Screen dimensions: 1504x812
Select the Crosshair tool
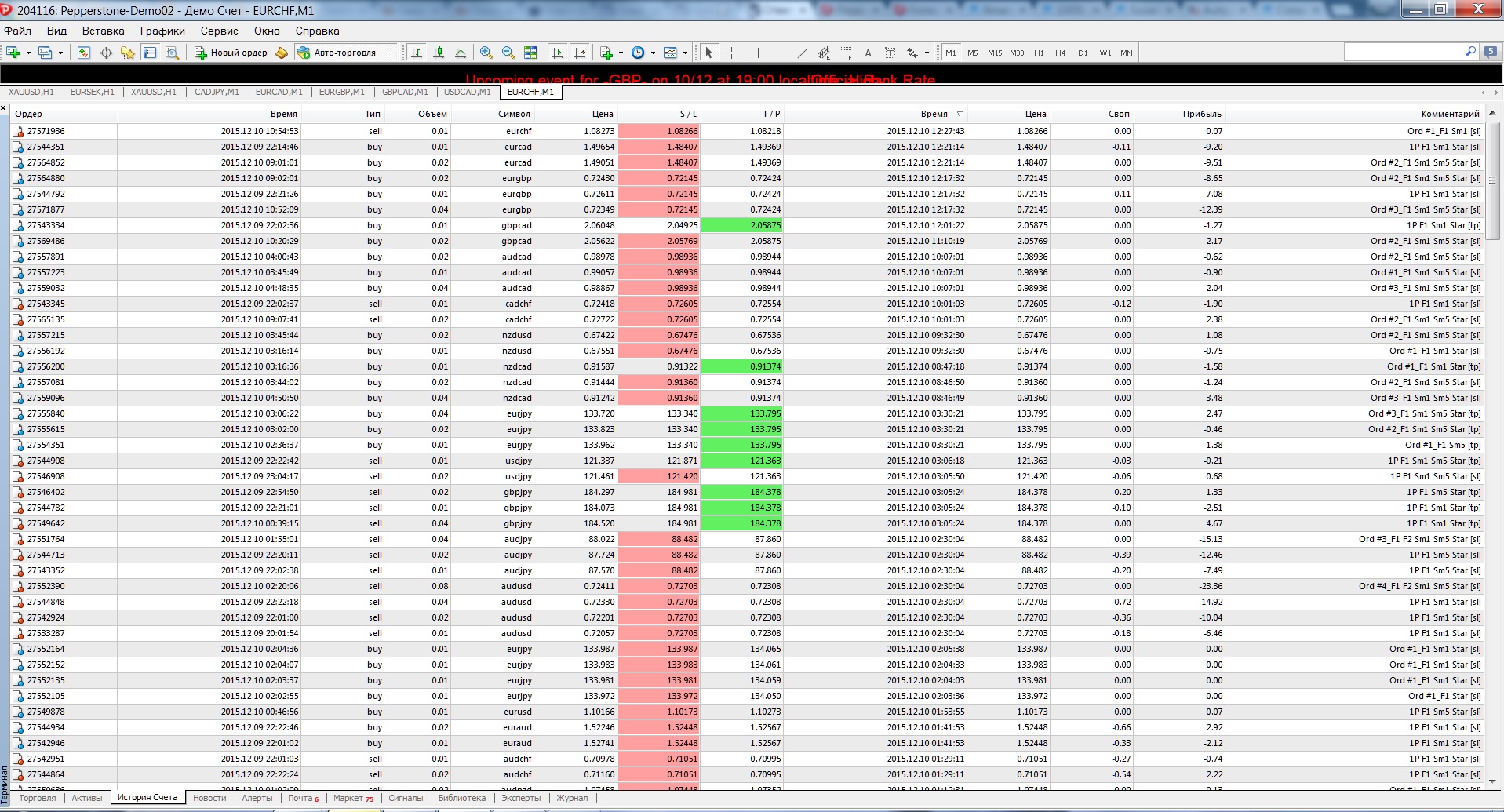click(731, 53)
